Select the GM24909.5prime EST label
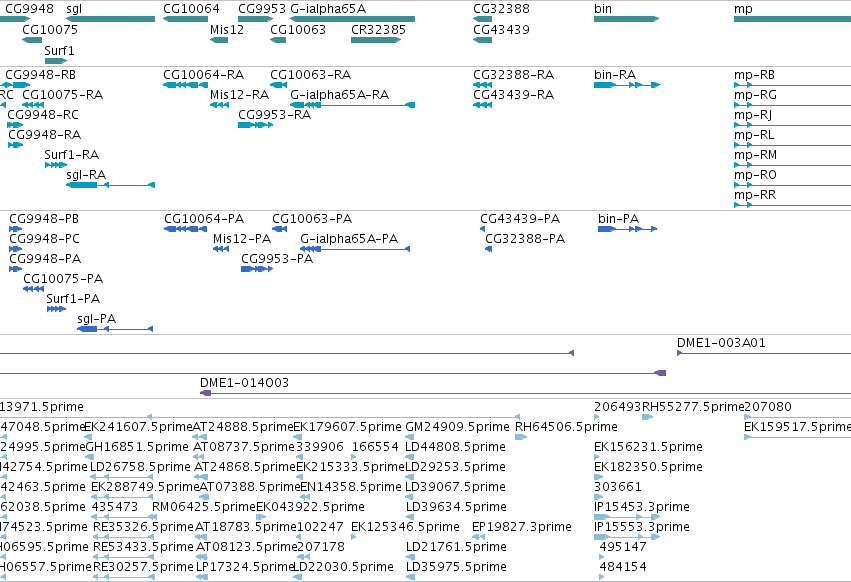 click(x=457, y=427)
